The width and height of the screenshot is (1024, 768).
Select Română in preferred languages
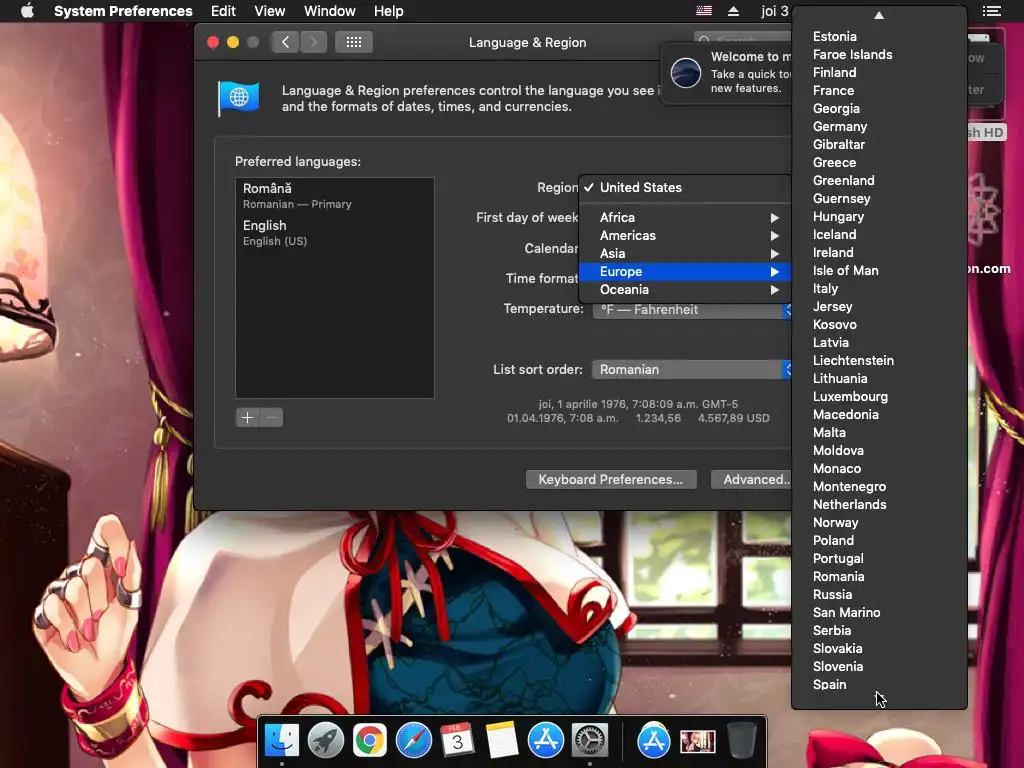pyautogui.click(x=334, y=196)
